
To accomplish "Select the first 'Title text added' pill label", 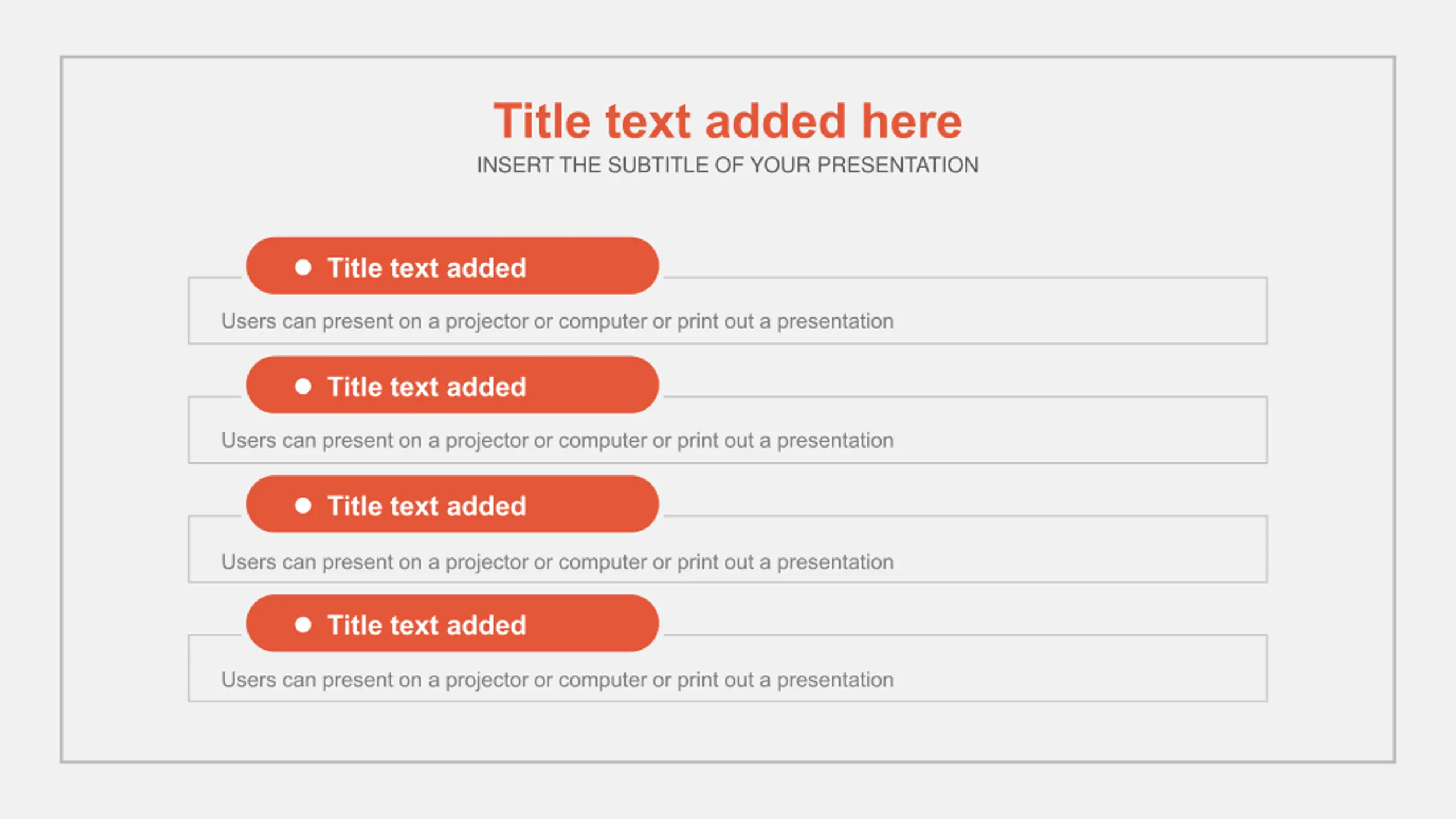I will [x=427, y=268].
